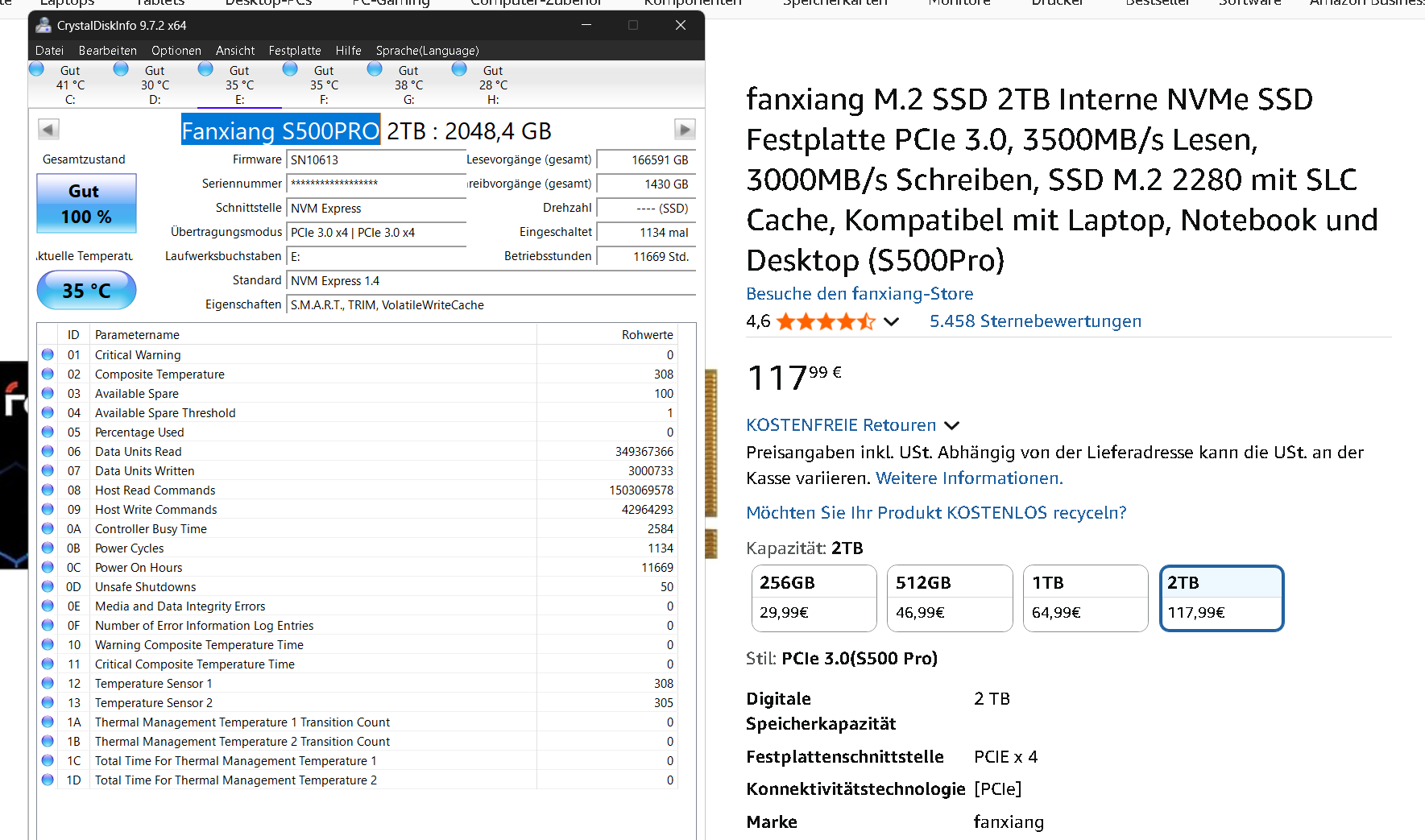
Task: Select the 1TB capacity option
Action: pyautogui.click(x=1086, y=598)
